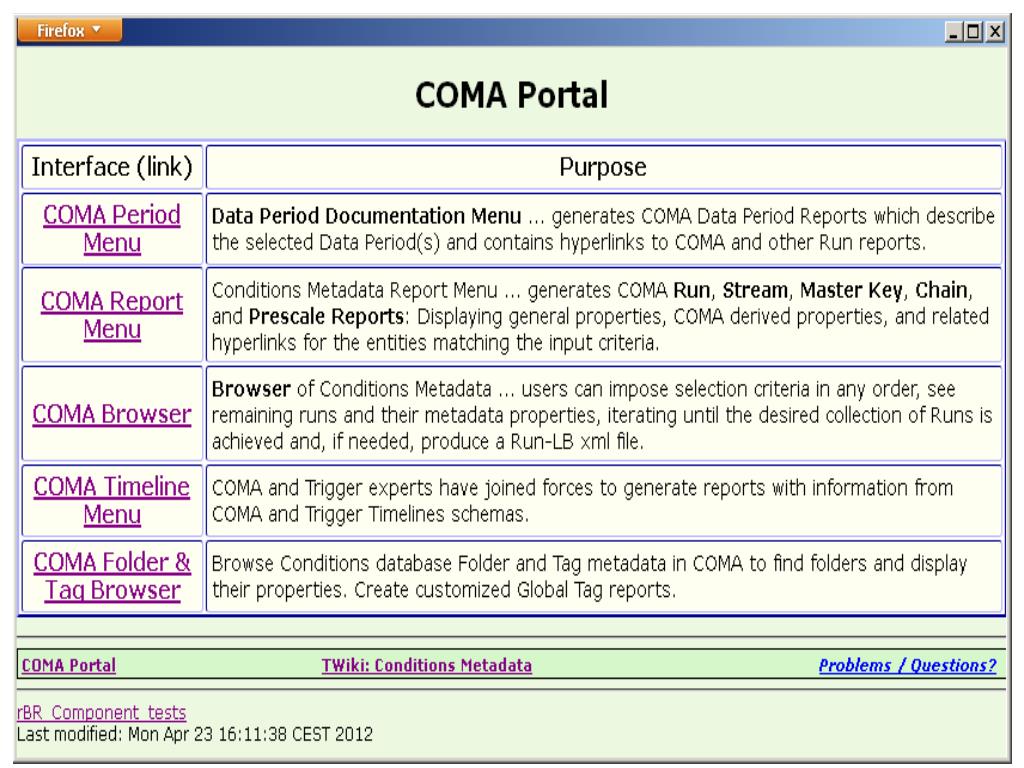
Task: Open the COMA Browser link
Action: [112, 414]
